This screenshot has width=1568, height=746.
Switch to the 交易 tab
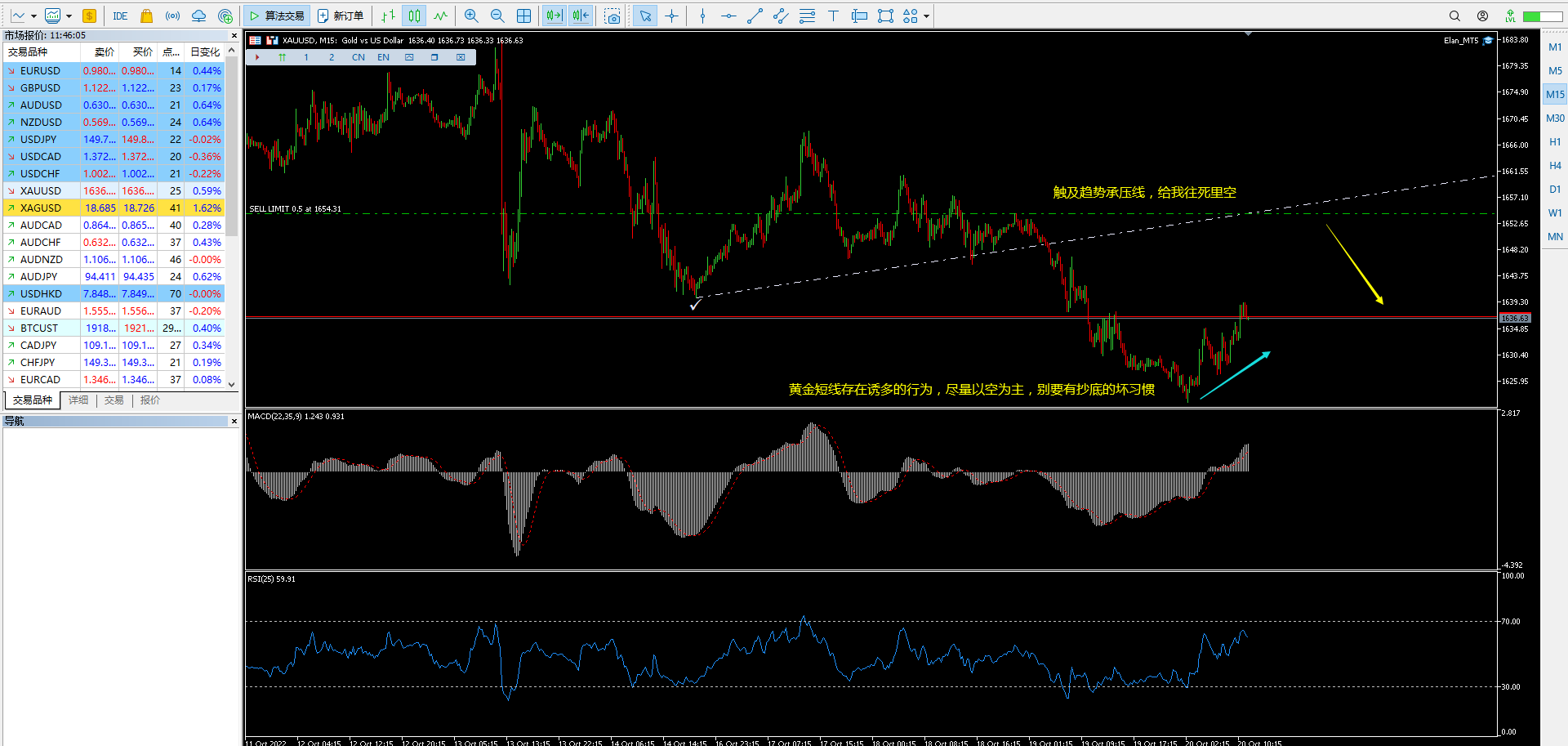114,400
